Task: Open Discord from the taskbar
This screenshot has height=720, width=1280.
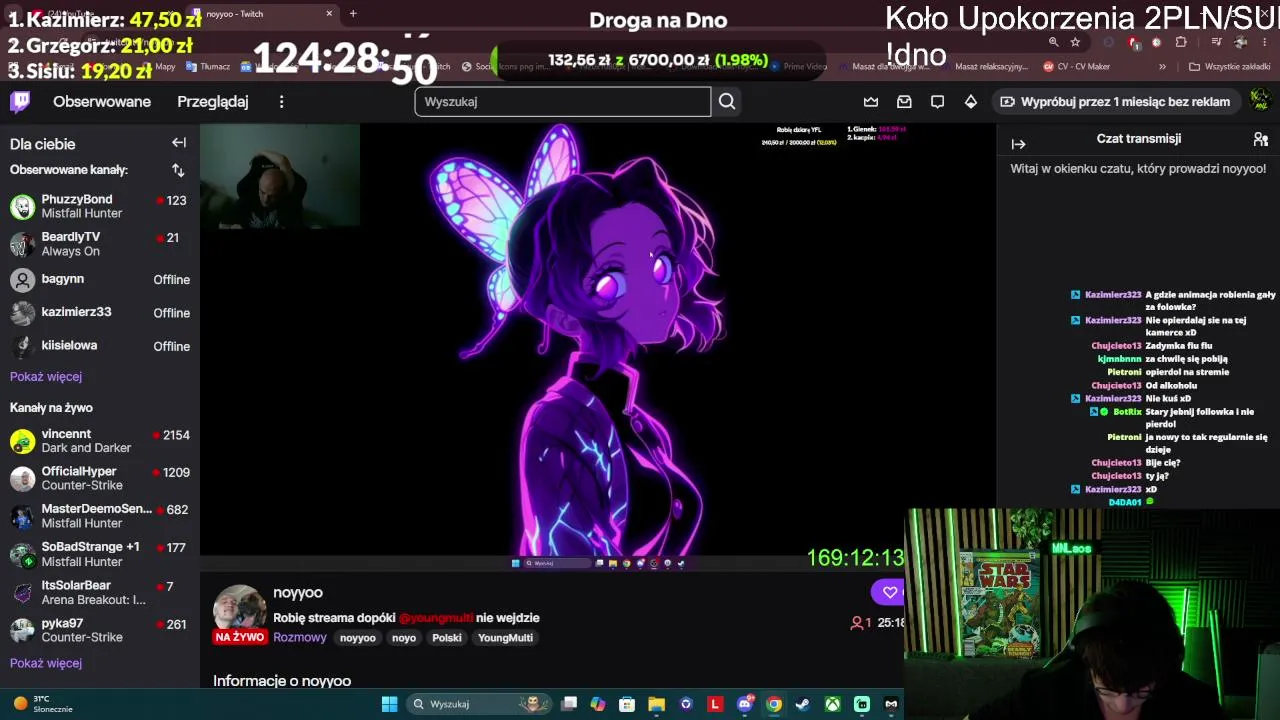Action: point(744,704)
